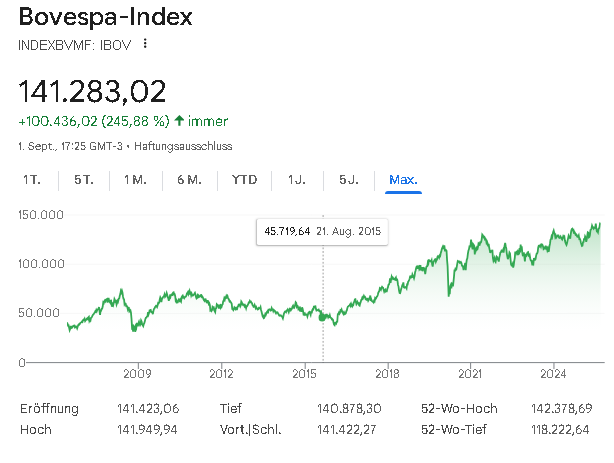Click the Eröffnung value 141.423,06
Image resolution: width=614 pixels, height=463 pixels.
point(150,409)
